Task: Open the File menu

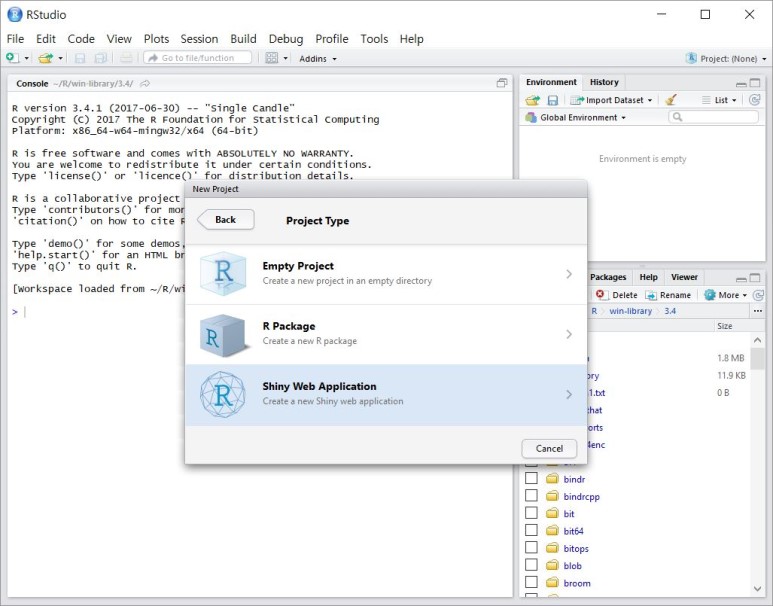Action: (x=15, y=39)
